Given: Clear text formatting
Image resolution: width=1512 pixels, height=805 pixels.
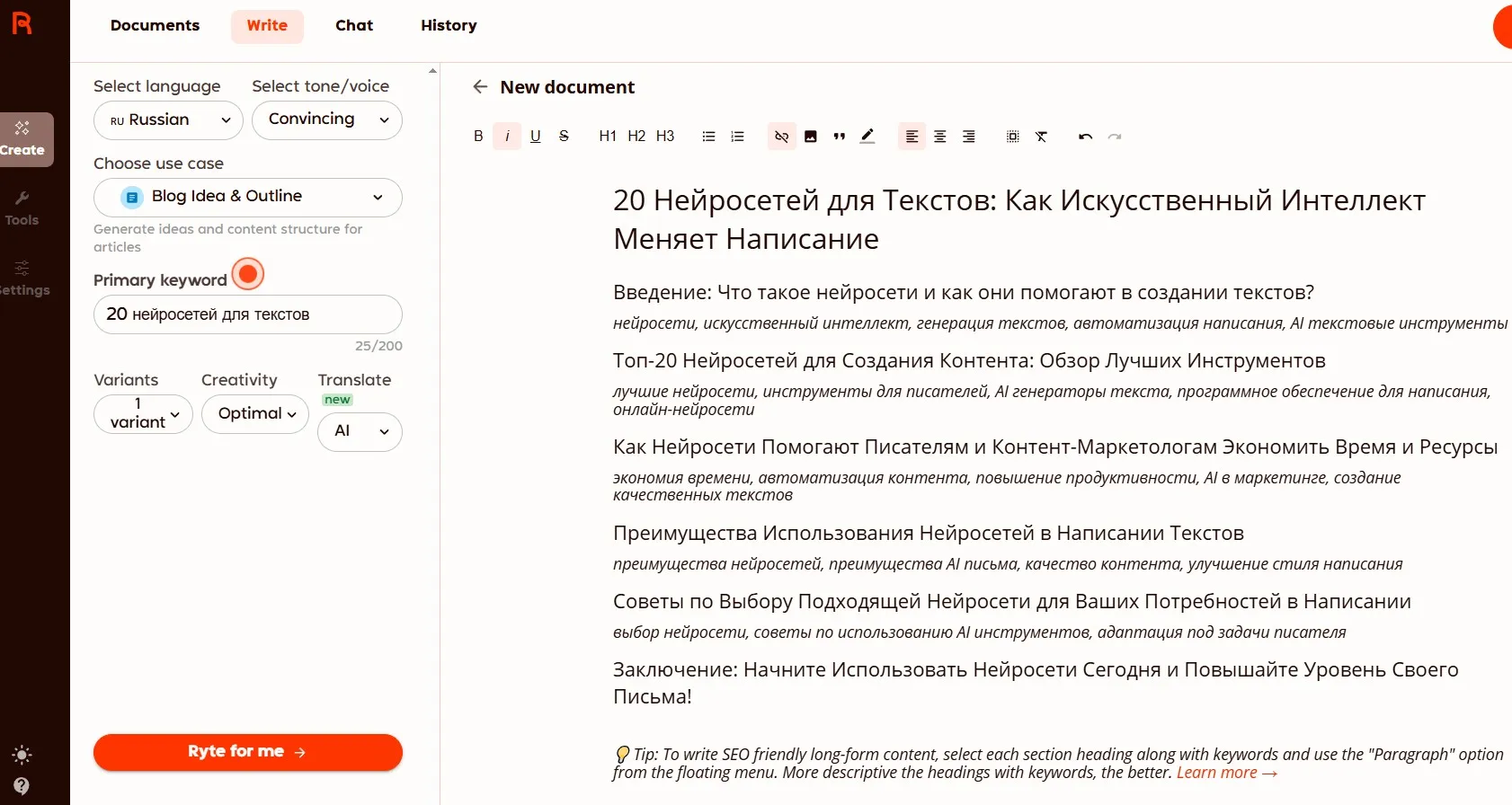Looking at the screenshot, I should 1042,137.
